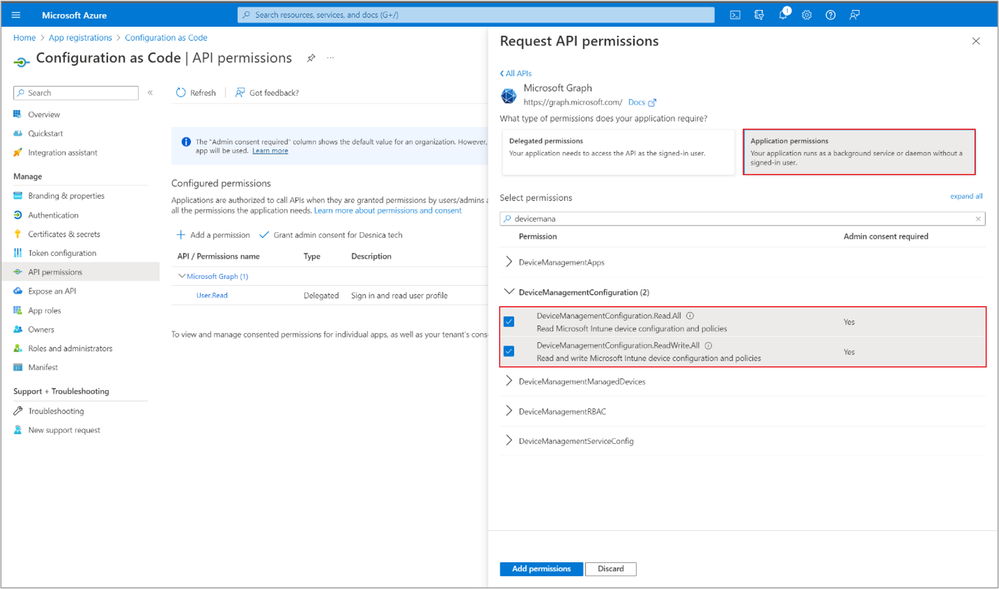
Task: Click Configuration as Code breadcrumb
Action: tap(166, 38)
